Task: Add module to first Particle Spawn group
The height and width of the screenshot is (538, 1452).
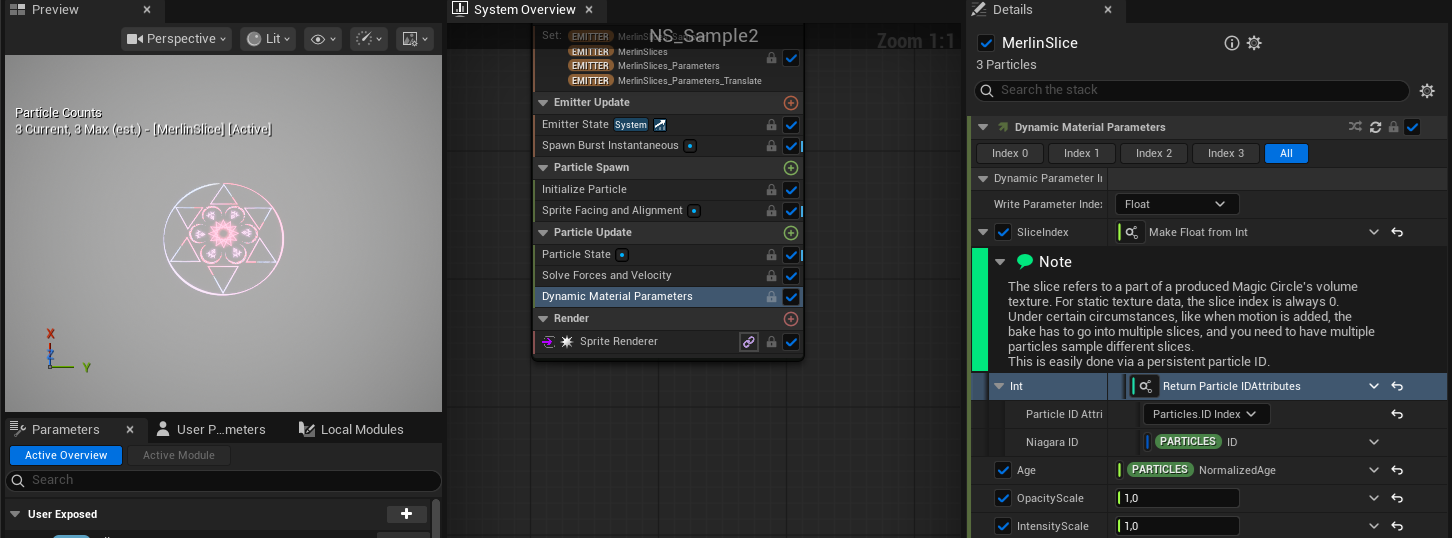Action: tap(791, 168)
